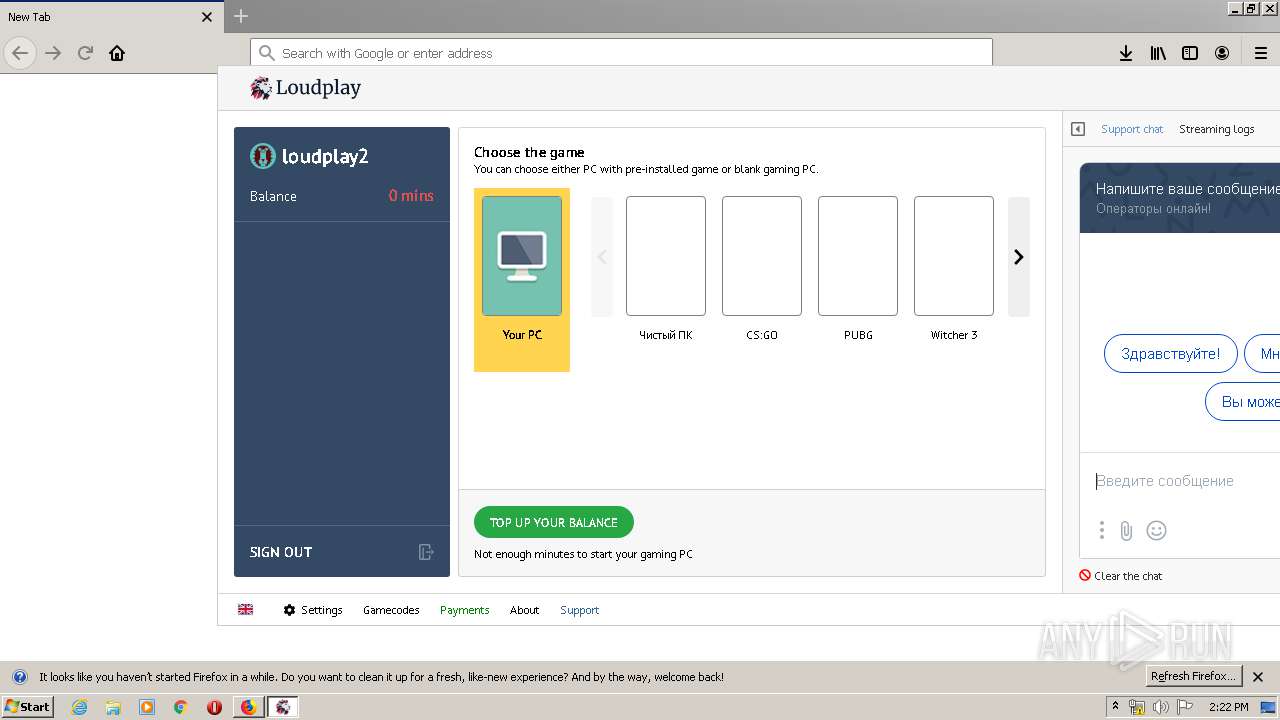Image resolution: width=1280 pixels, height=720 pixels.
Task: Launch Opera from taskbar
Action: [214, 707]
